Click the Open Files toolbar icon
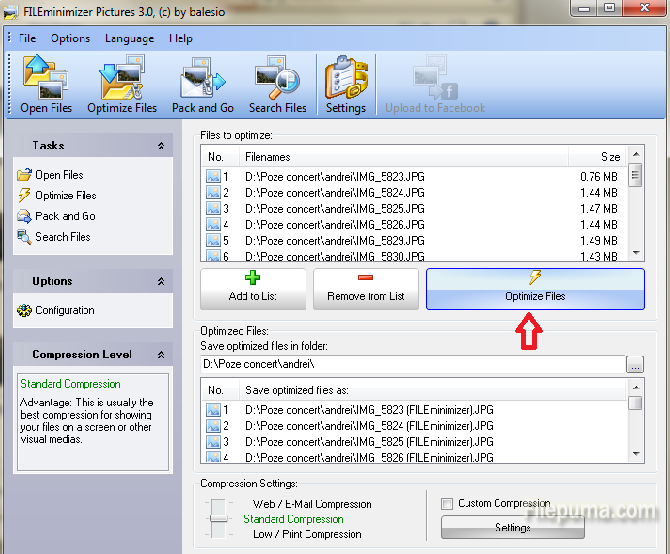This screenshot has width=670, height=554. click(x=46, y=85)
